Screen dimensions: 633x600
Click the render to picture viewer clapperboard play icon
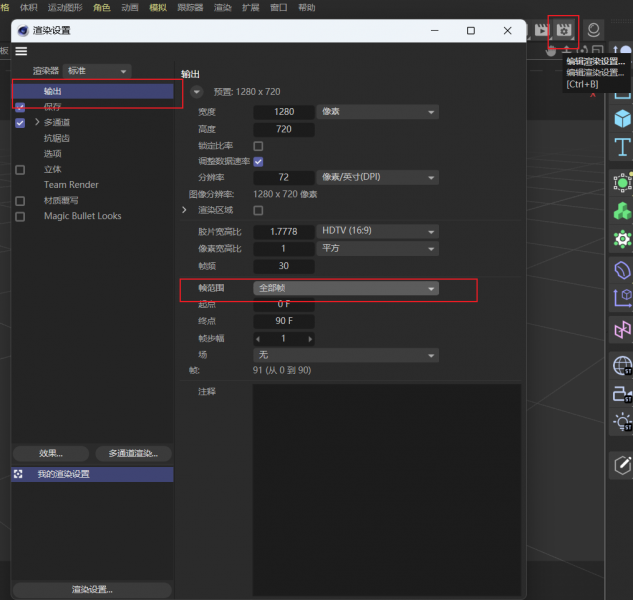coord(541,30)
